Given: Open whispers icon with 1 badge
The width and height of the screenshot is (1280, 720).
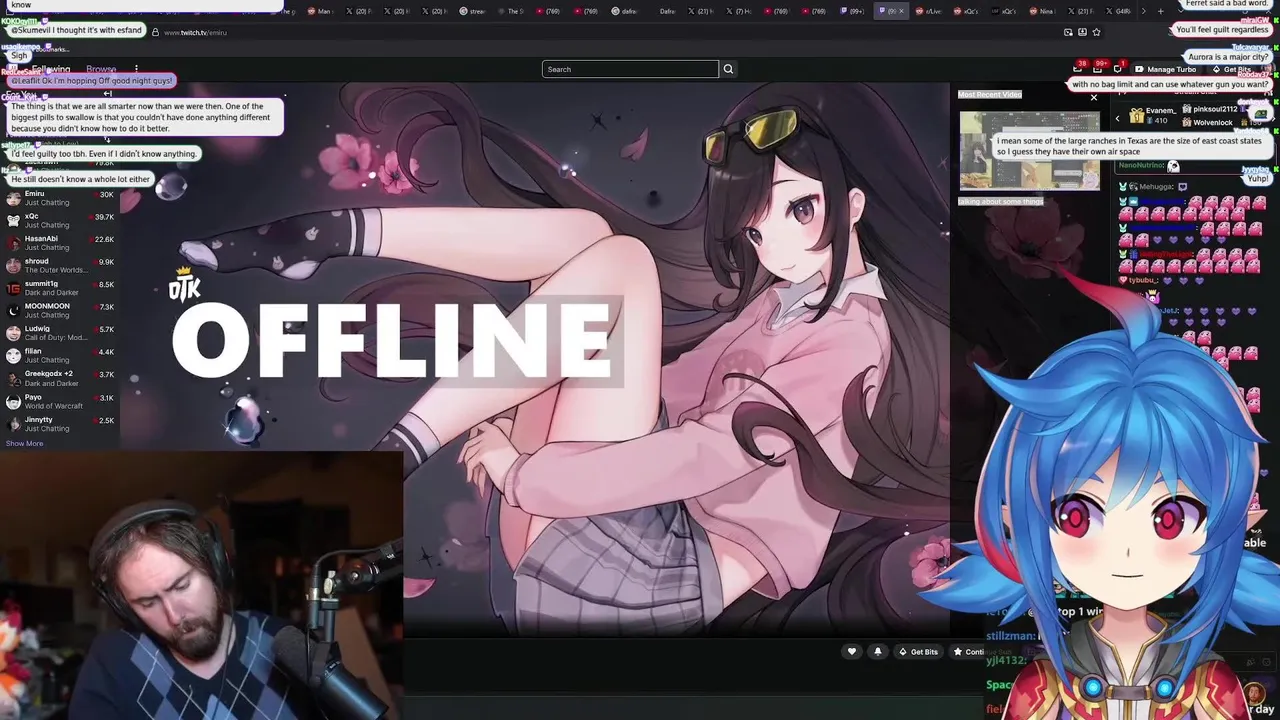Looking at the screenshot, I should click(1118, 69).
